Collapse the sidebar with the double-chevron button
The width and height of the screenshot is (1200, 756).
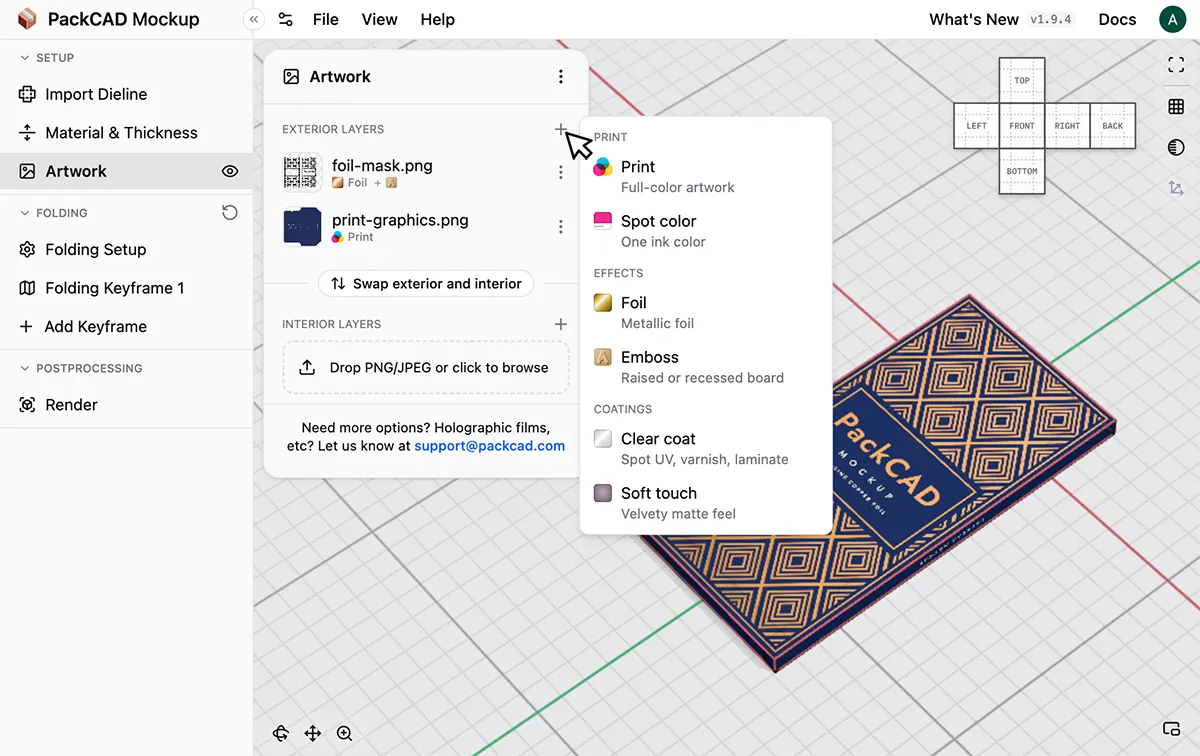(254, 19)
